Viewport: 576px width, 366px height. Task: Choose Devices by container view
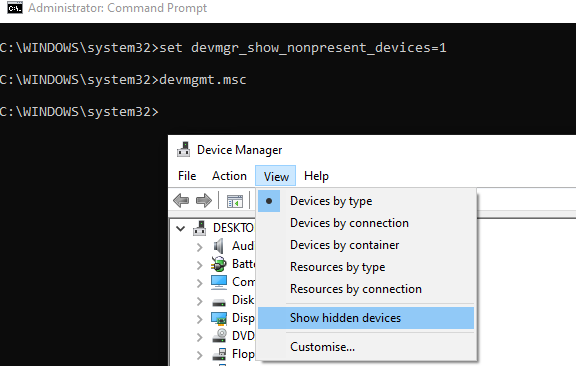pos(366,245)
